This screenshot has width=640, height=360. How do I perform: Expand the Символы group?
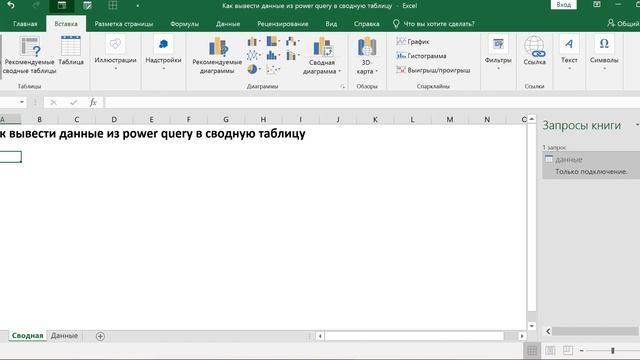pyautogui.click(x=604, y=53)
